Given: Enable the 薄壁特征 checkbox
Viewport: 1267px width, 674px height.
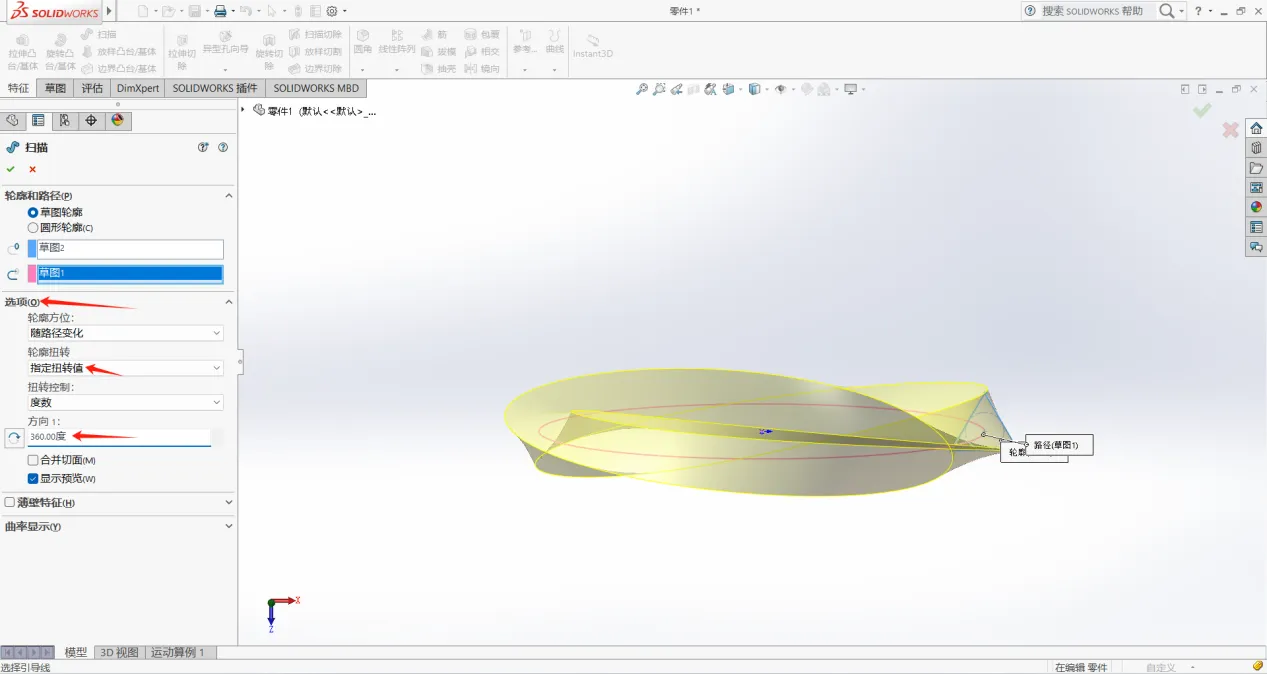Looking at the screenshot, I should [10, 503].
